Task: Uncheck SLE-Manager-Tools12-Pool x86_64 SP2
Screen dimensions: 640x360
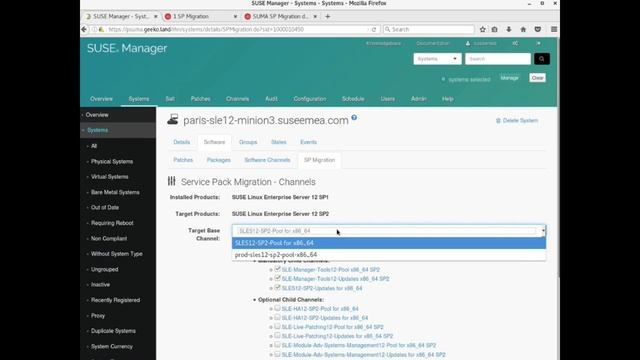Action: point(278,269)
